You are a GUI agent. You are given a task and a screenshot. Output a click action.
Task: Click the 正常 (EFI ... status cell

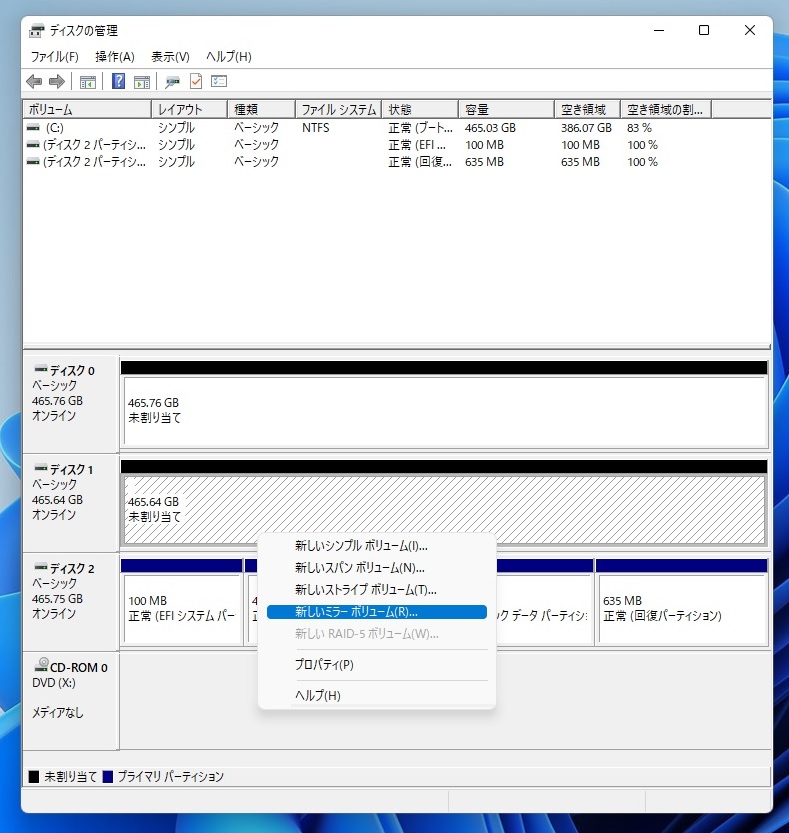coord(417,144)
